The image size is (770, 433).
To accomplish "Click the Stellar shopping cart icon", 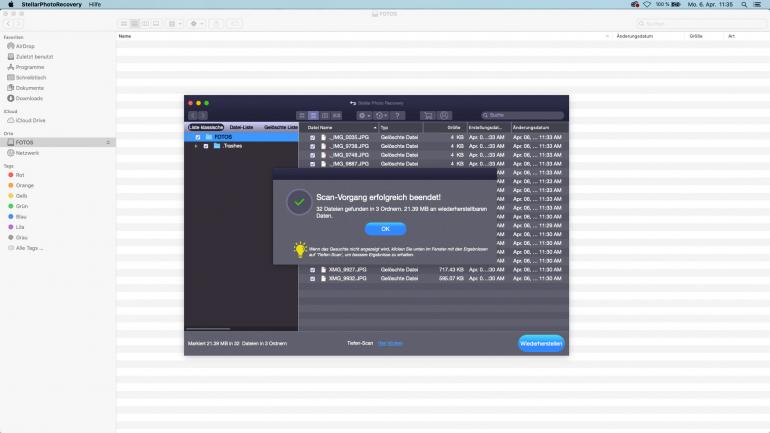I will (x=428, y=115).
